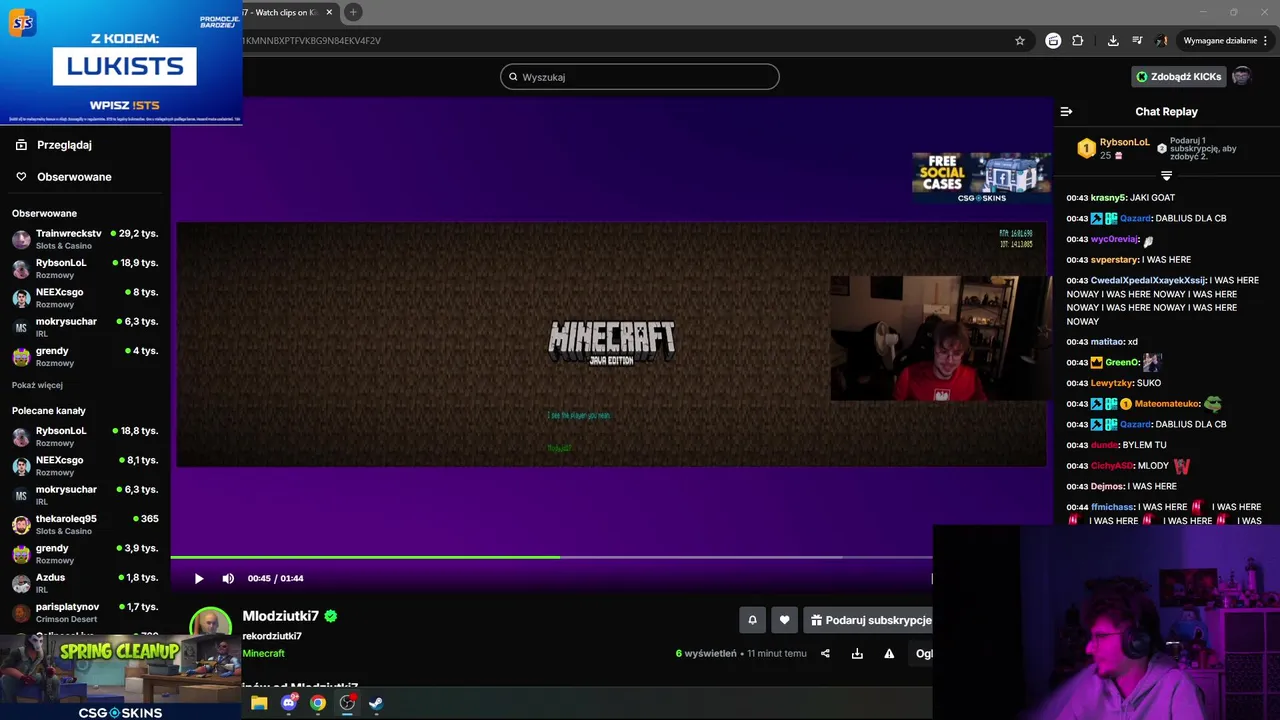The width and height of the screenshot is (1280, 720).
Task: Open Steam from the taskbar
Action: coord(376,703)
